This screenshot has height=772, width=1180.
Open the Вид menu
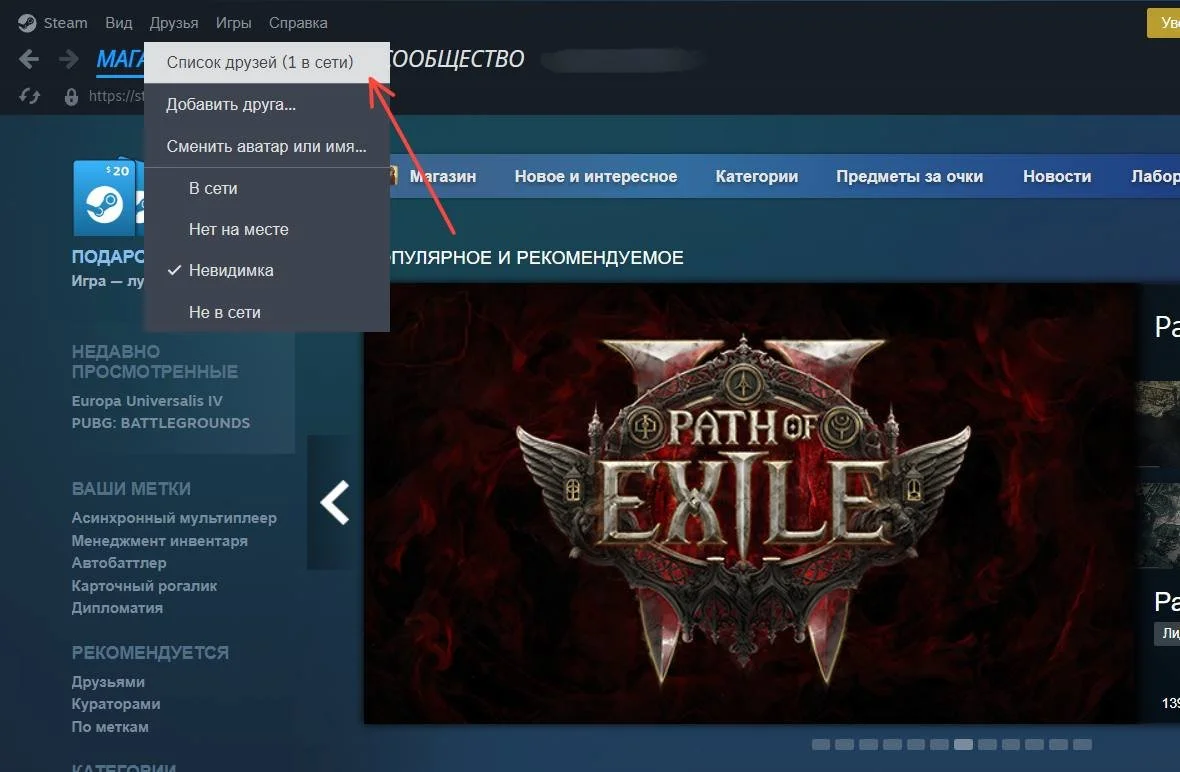[x=119, y=23]
